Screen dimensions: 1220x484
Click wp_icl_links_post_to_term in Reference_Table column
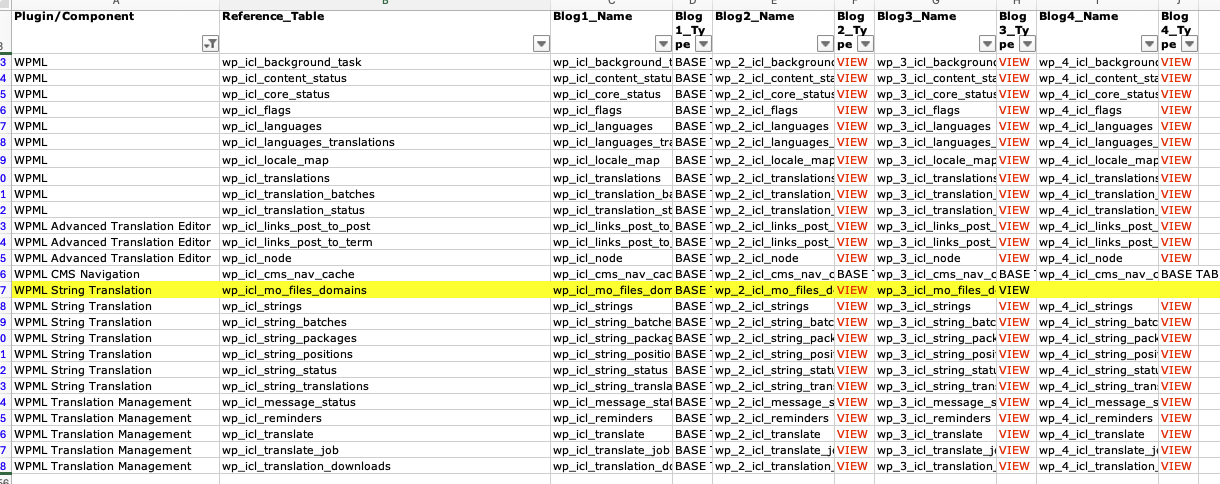tap(297, 242)
